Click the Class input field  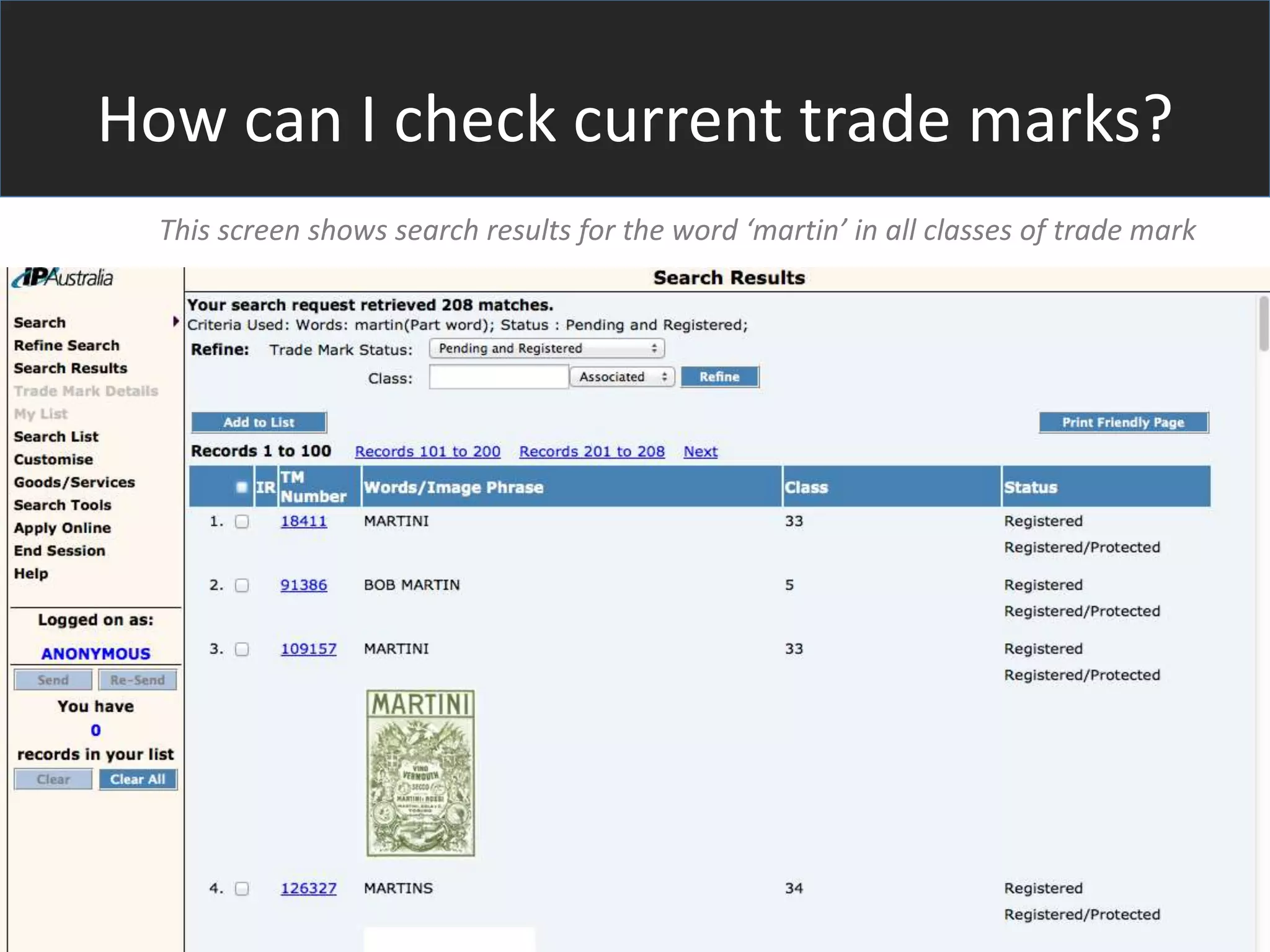[499, 377]
